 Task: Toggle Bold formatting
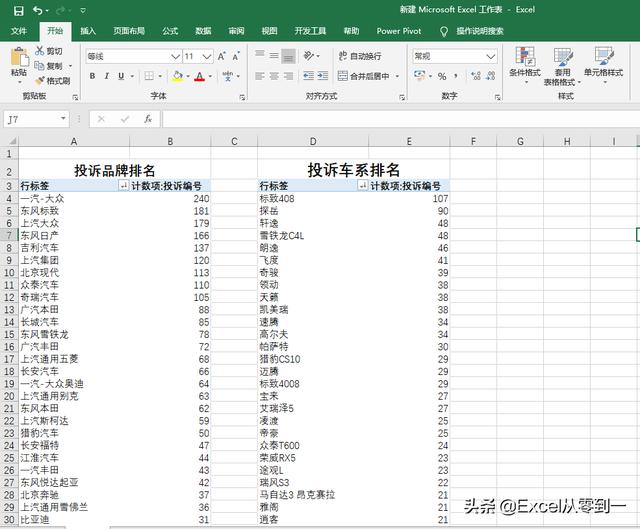(x=92, y=76)
